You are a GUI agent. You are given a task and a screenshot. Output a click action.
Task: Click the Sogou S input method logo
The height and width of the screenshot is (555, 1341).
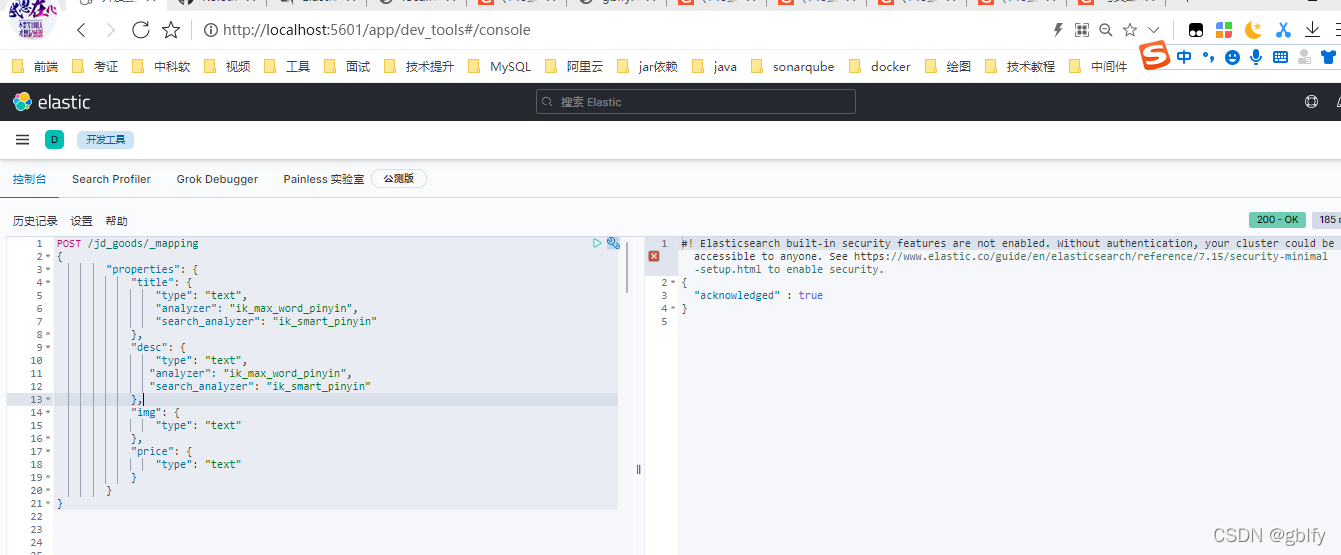pos(1156,57)
